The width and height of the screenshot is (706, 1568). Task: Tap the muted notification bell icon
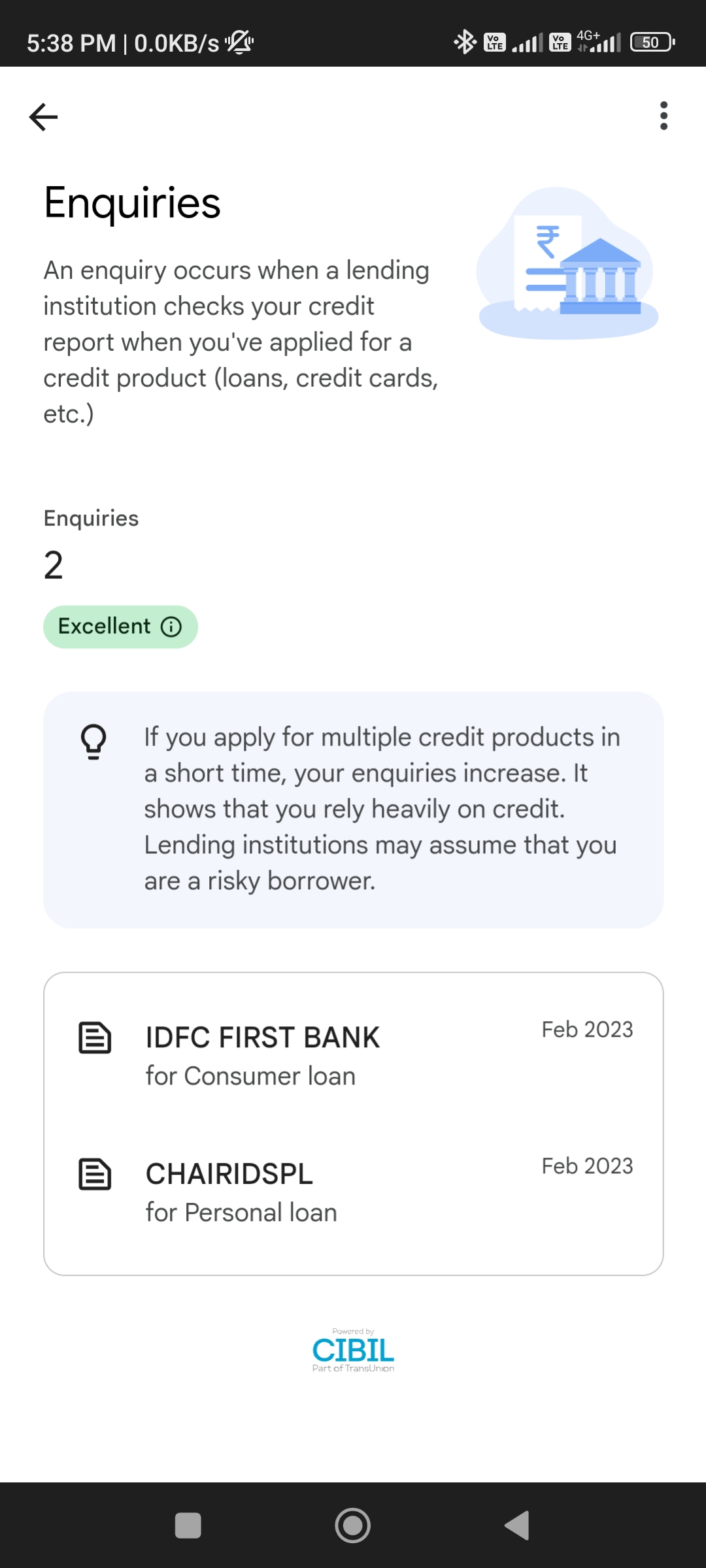[x=239, y=42]
